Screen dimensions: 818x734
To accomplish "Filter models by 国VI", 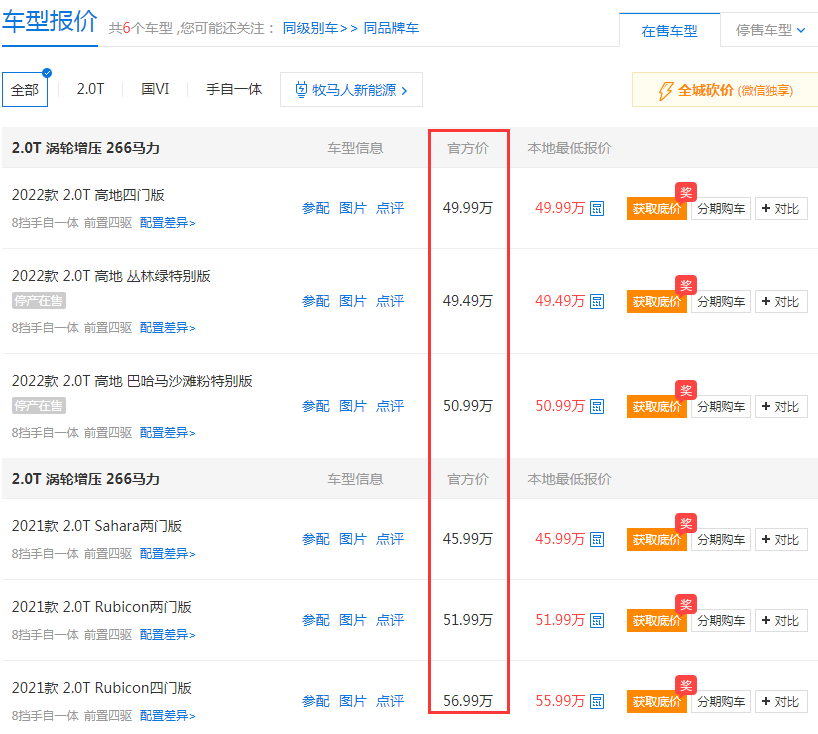I will (x=155, y=89).
